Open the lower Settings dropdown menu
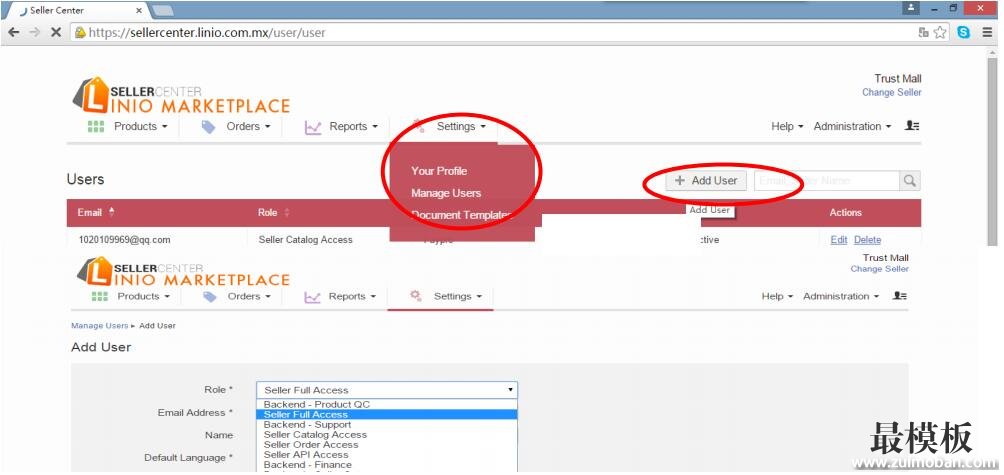This screenshot has height=475, width=1004. click(457, 296)
